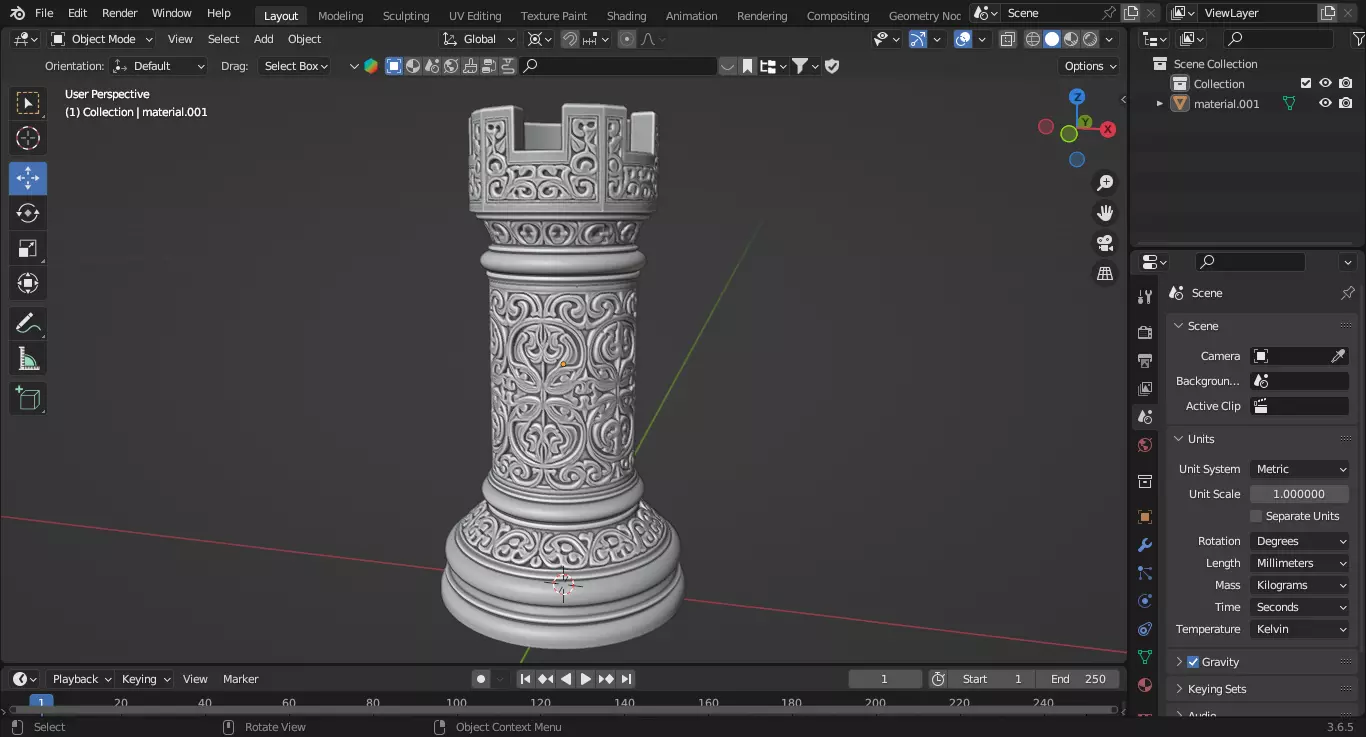Uncheck the Collection exclude checkbox

coord(1305,83)
